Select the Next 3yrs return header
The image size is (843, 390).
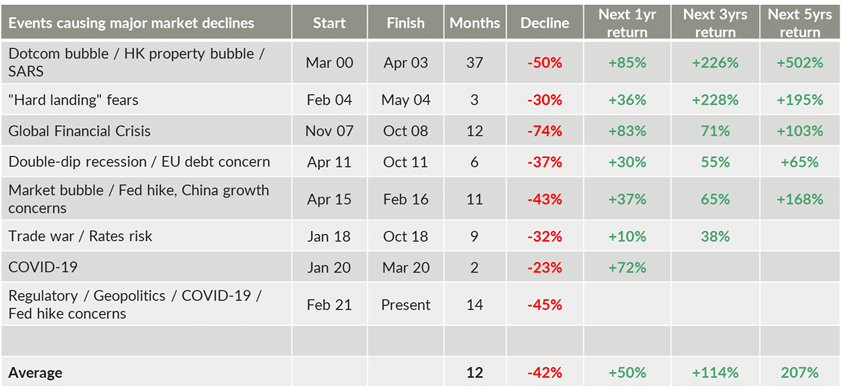715,23
